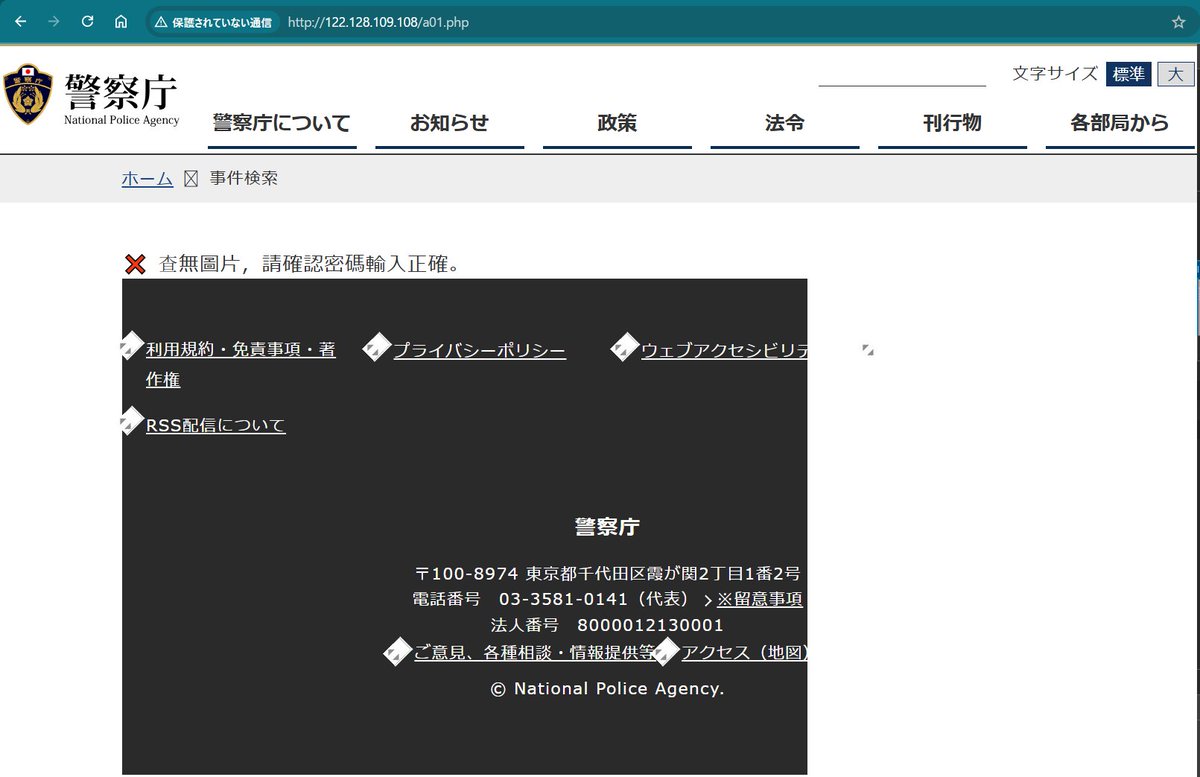Click the broken image icon beside プライバシーポリシー

pyautogui.click(x=376, y=349)
